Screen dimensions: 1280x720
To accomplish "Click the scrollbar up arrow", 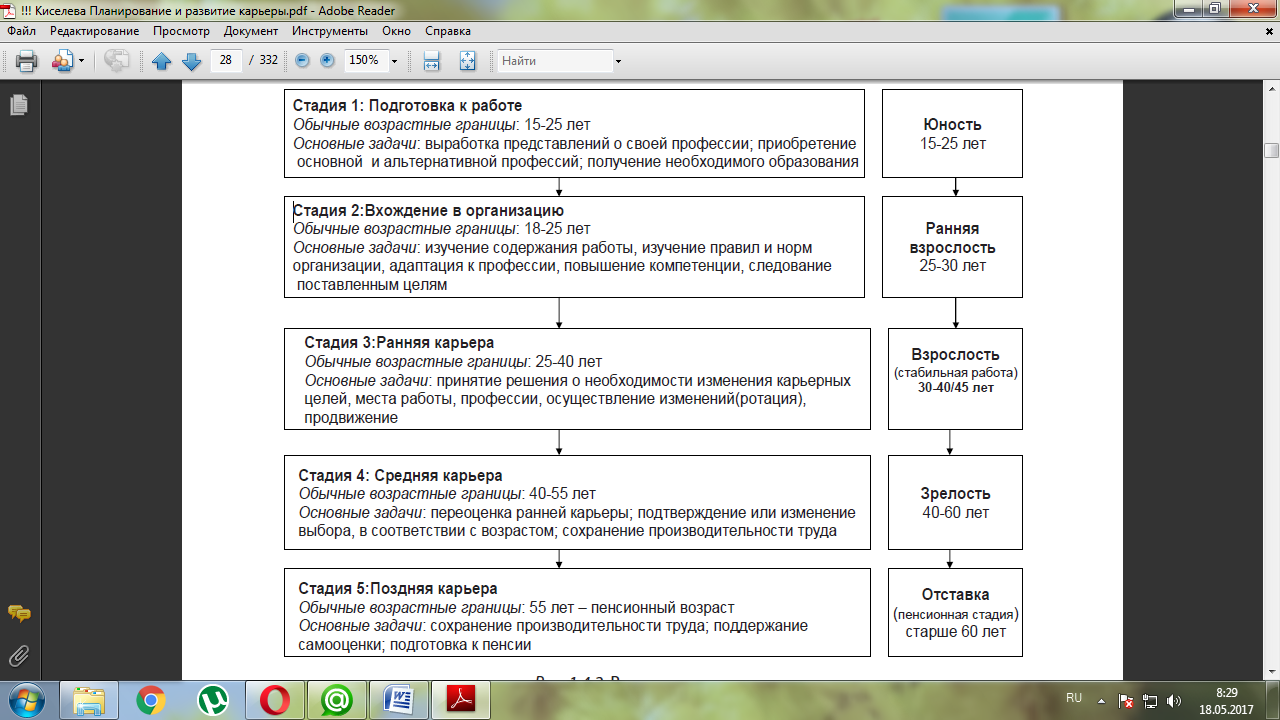I will pos(1271,89).
